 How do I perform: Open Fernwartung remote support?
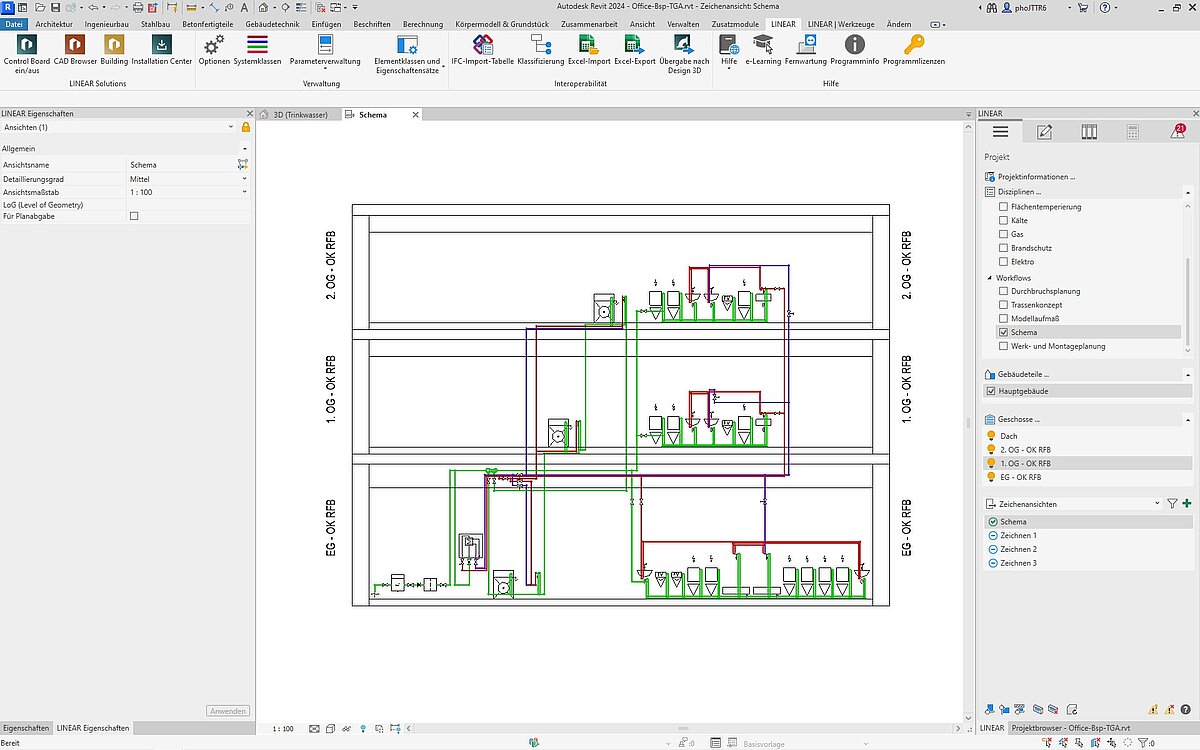click(x=806, y=46)
